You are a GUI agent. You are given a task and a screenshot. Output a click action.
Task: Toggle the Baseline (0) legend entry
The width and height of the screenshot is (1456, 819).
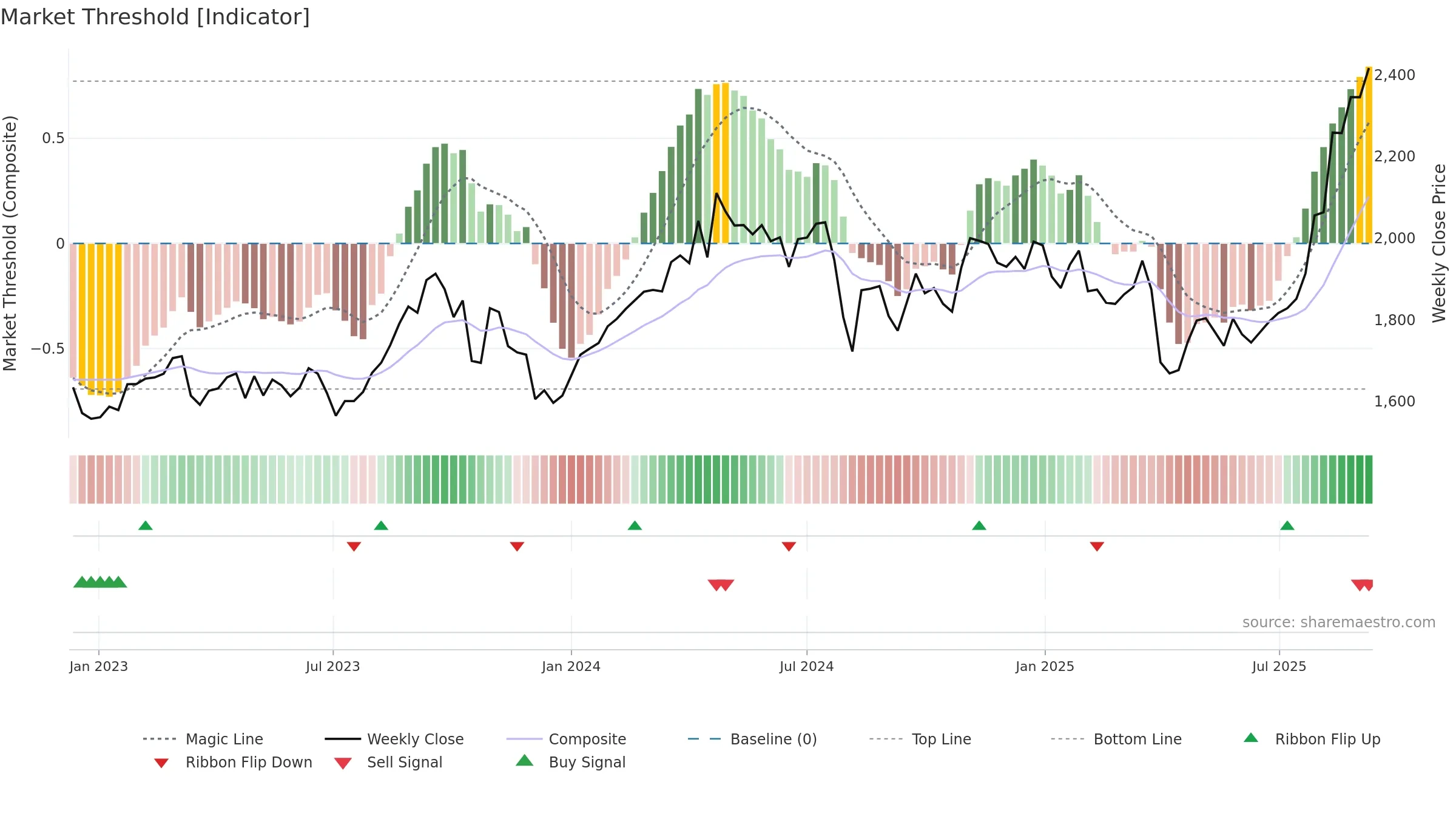click(752, 739)
